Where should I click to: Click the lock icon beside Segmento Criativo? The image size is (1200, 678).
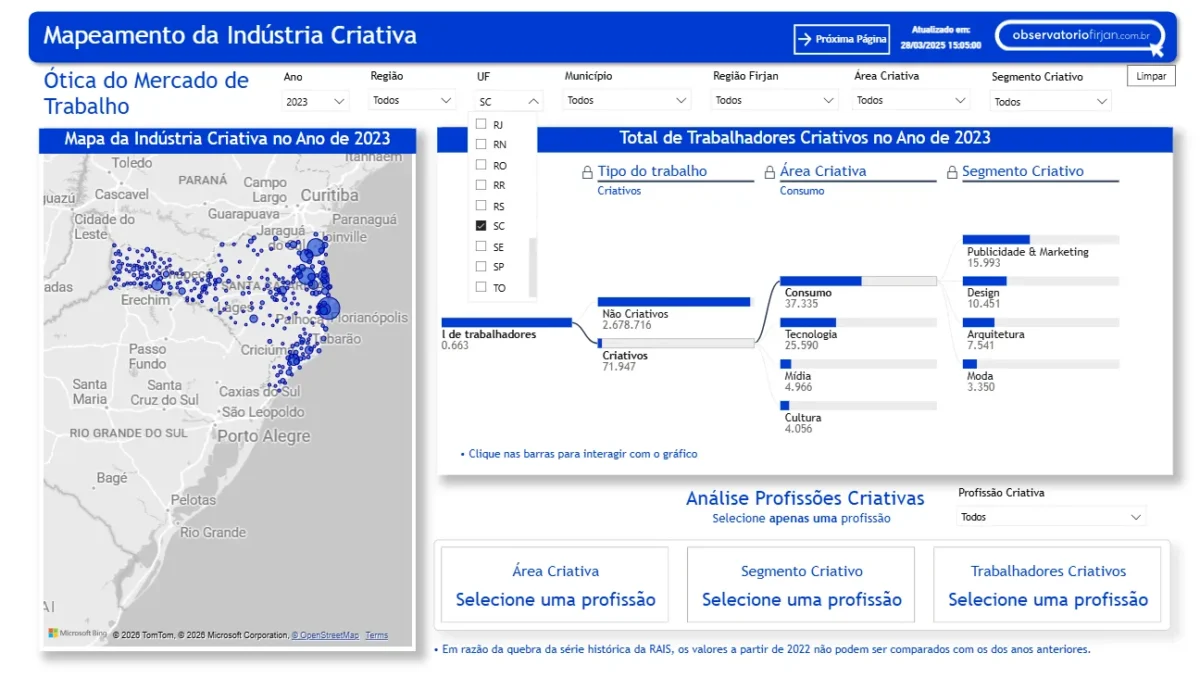[x=952, y=173]
